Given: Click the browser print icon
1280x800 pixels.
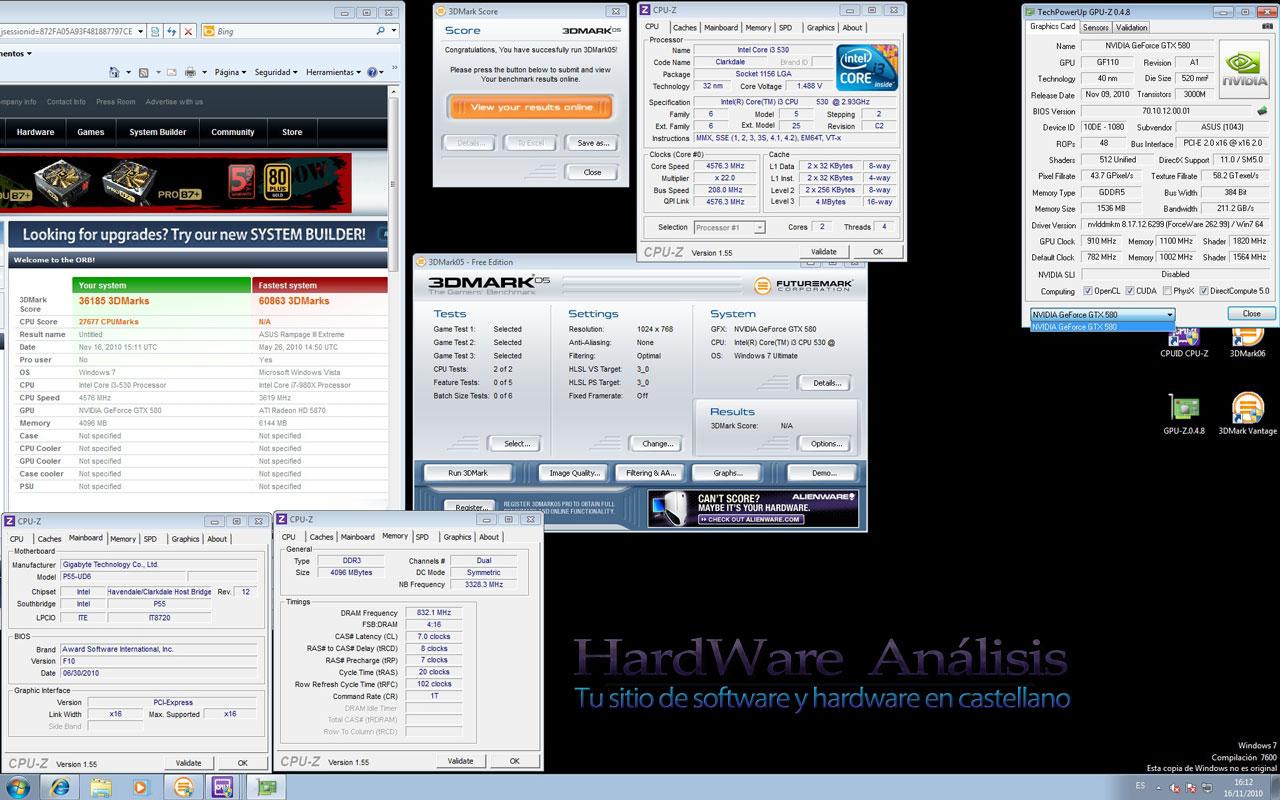Looking at the screenshot, I should (x=190, y=73).
